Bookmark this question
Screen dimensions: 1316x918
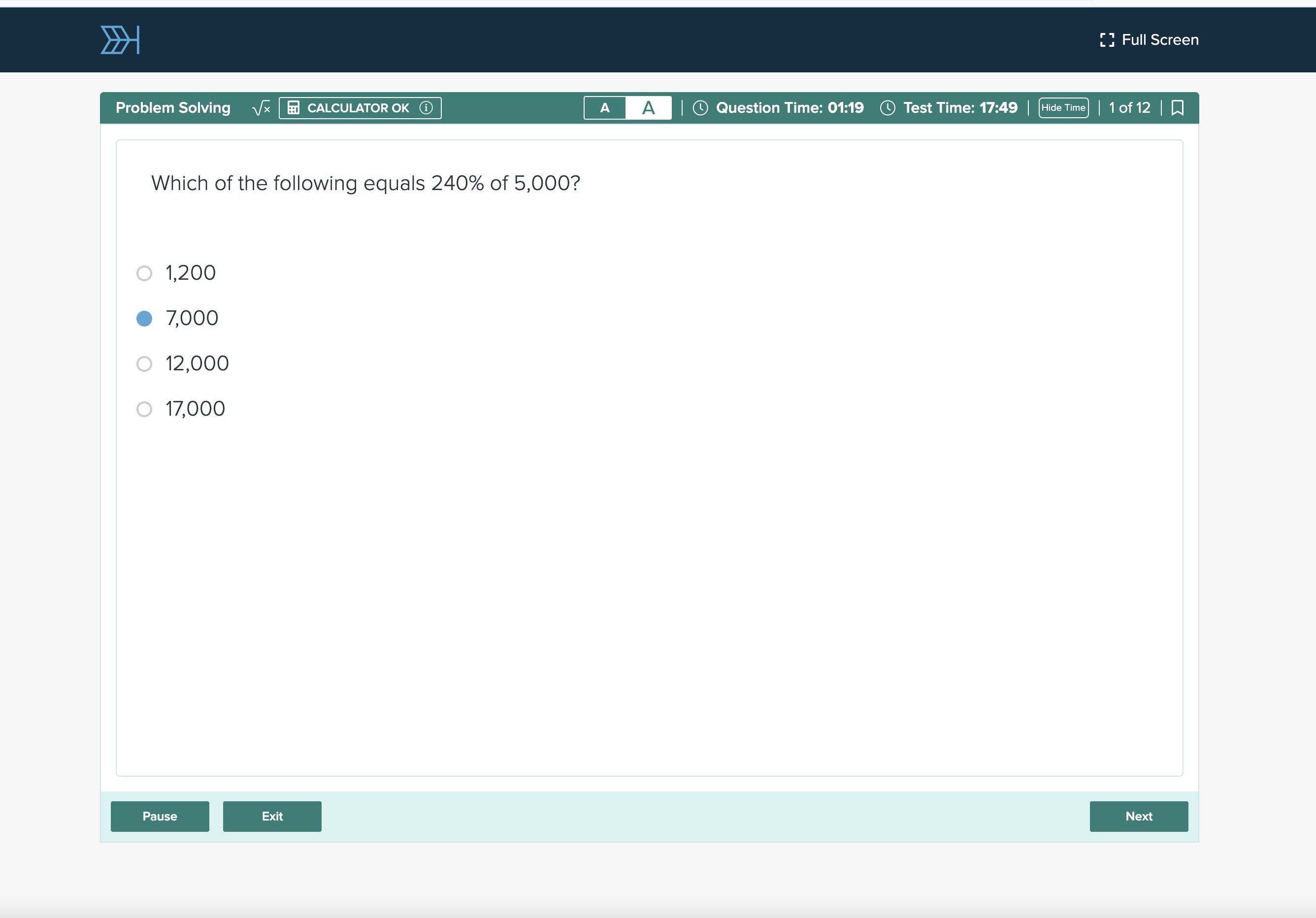1177,108
